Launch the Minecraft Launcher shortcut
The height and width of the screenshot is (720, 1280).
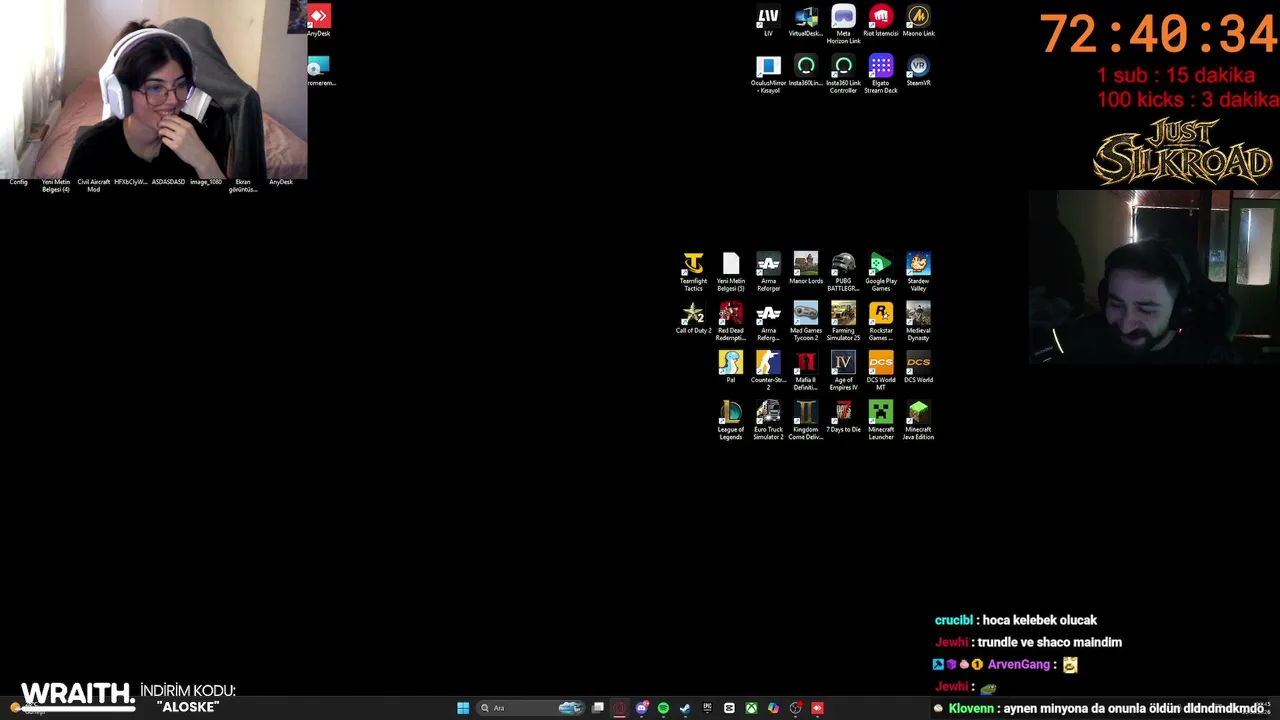tap(881, 421)
